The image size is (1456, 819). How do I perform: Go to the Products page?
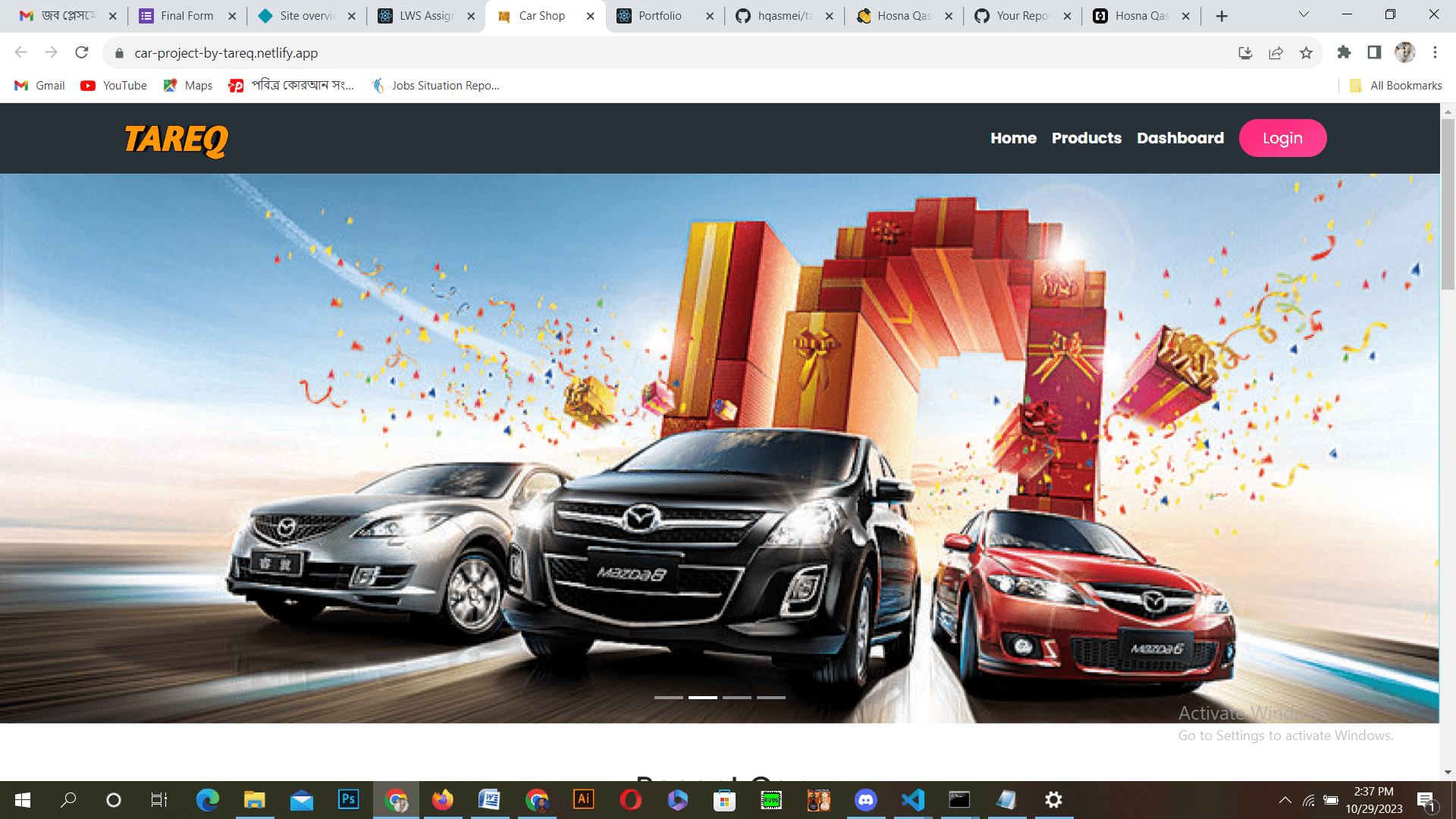pyautogui.click(x=1086, y=138)
